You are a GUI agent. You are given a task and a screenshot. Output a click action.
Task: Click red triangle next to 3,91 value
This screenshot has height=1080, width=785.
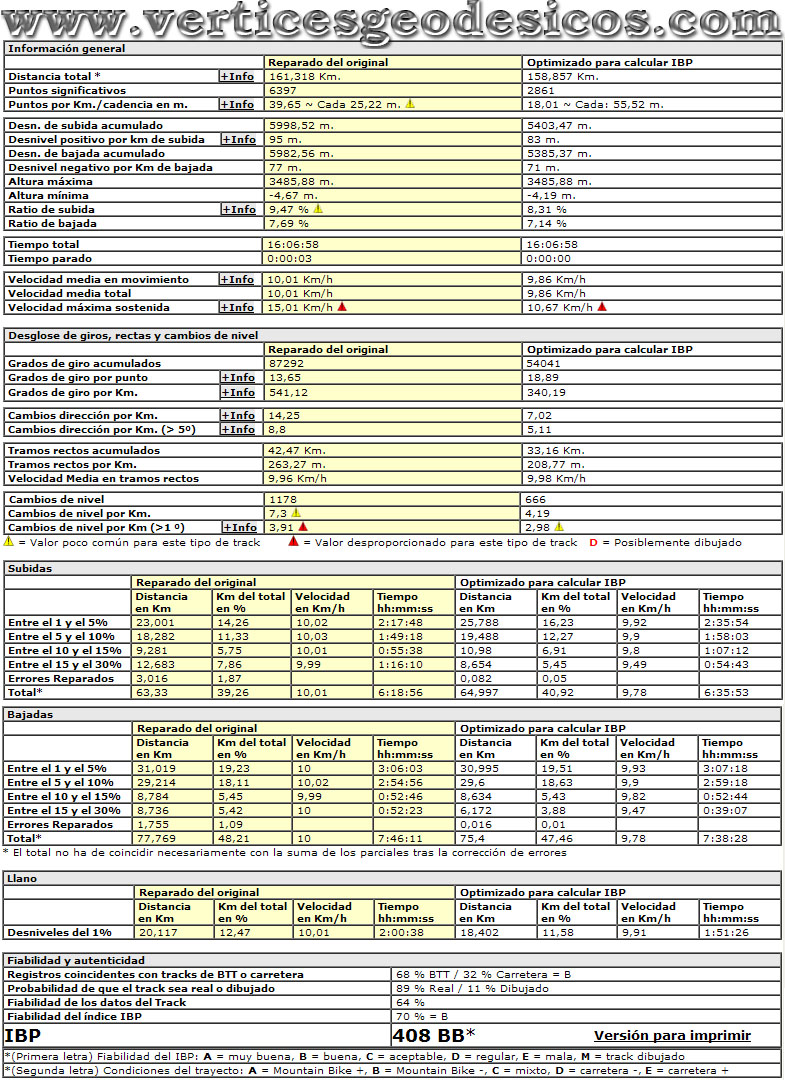click(302, 526)
